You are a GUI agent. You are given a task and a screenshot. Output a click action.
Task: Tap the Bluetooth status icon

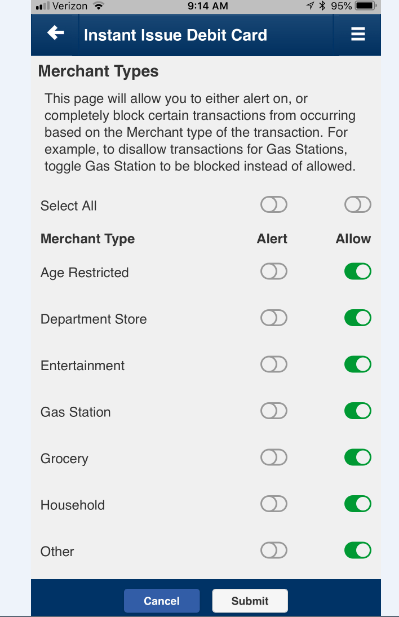[322, 6]
